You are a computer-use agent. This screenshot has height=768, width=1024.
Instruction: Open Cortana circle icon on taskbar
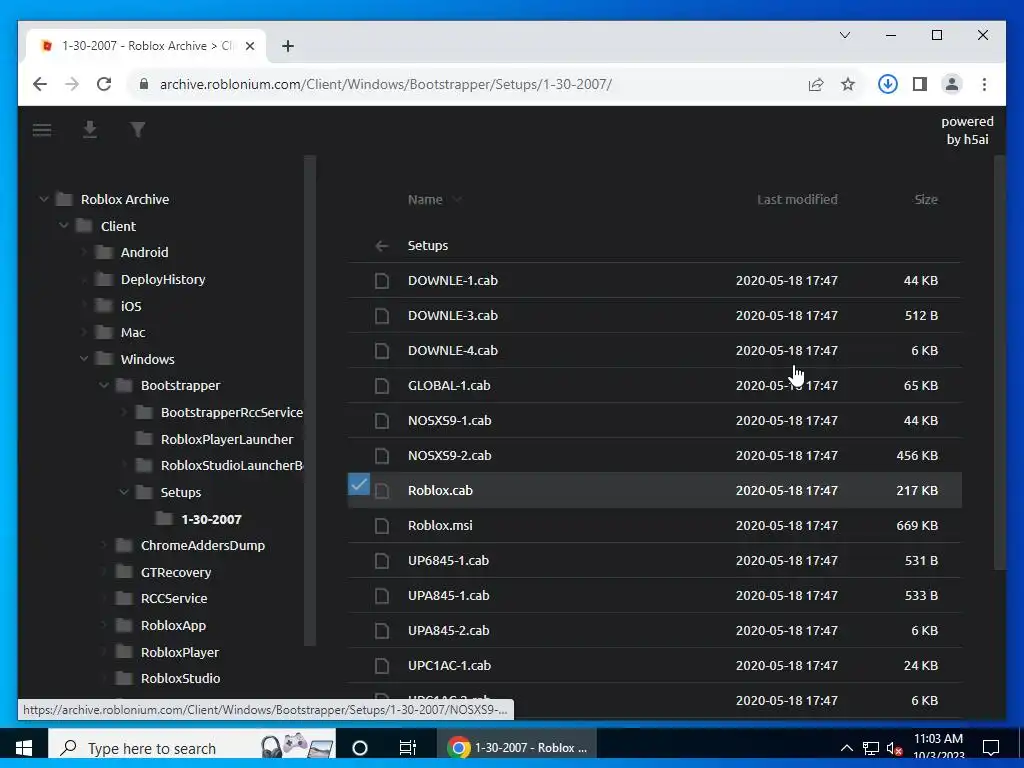click(360, 748)
